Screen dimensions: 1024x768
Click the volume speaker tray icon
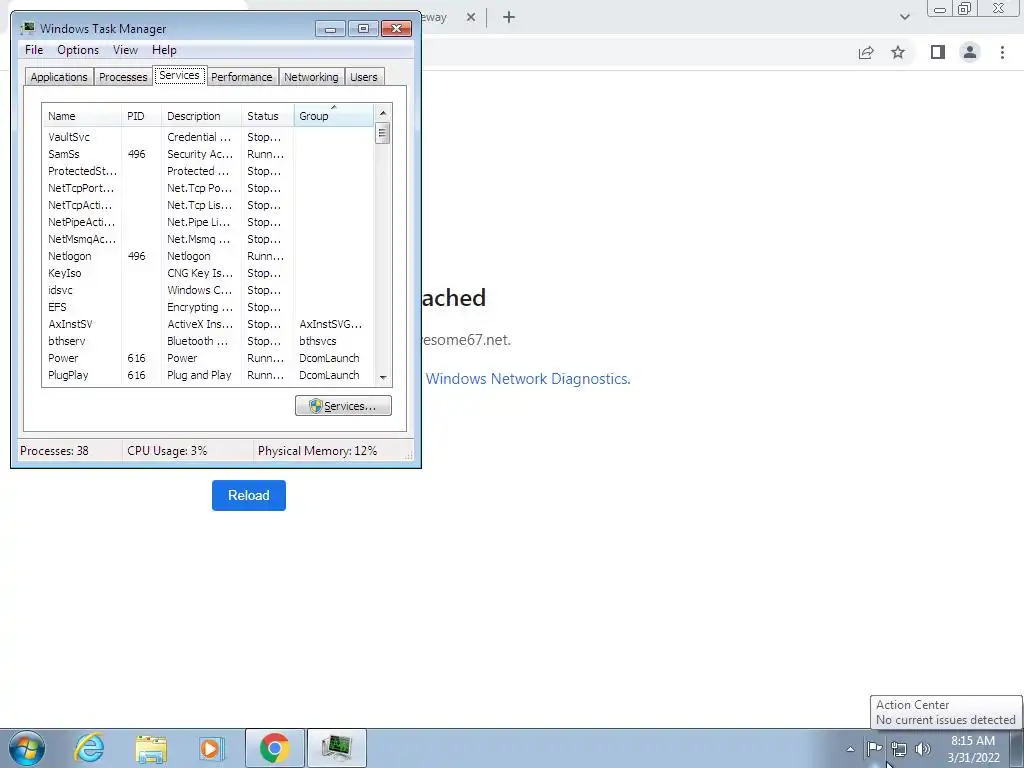923,749
